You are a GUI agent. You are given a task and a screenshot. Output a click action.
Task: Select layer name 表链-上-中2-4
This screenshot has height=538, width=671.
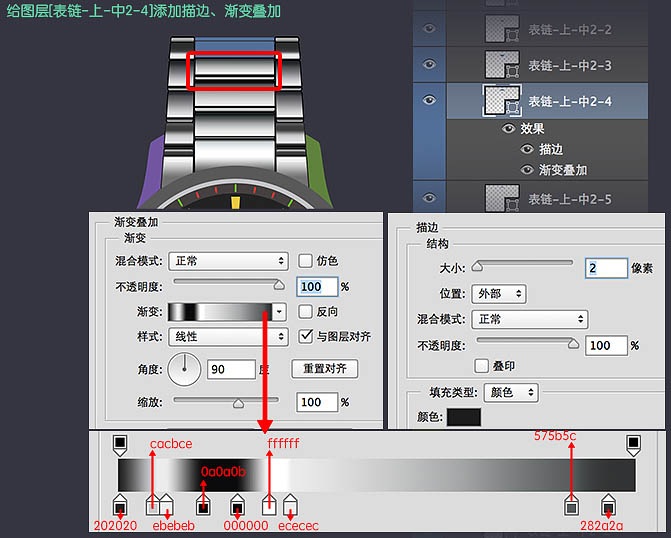(570, 101)
